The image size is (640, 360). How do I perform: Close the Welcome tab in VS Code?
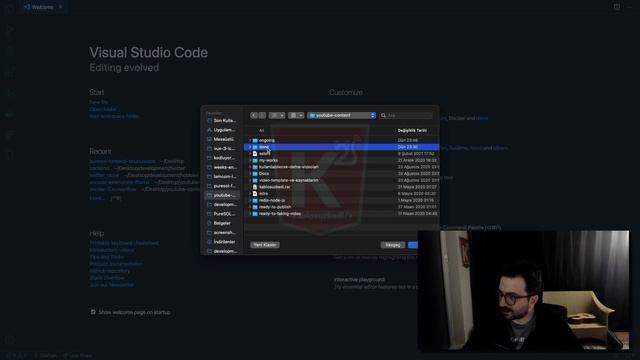pos(60,7)
